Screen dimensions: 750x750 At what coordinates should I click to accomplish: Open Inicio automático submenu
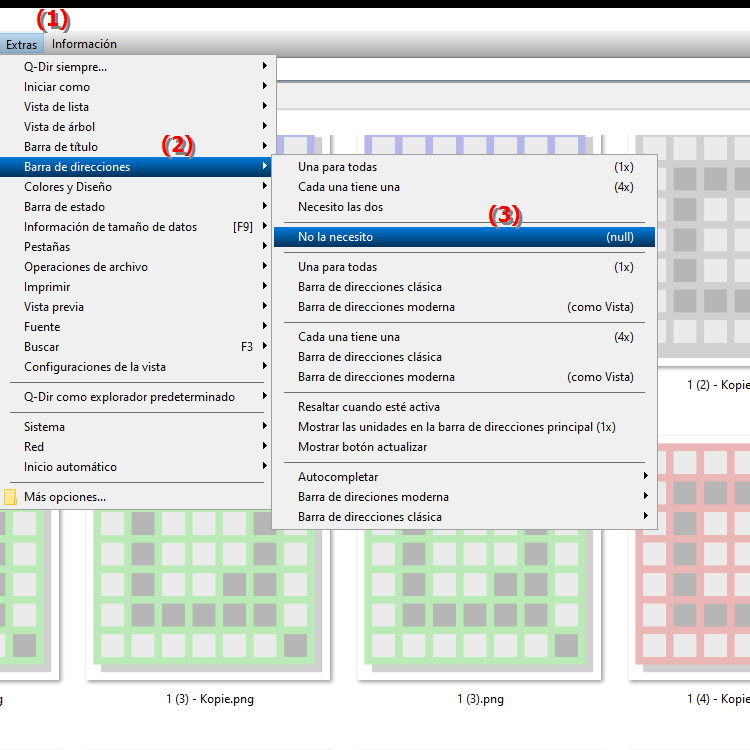click(136, 467)
